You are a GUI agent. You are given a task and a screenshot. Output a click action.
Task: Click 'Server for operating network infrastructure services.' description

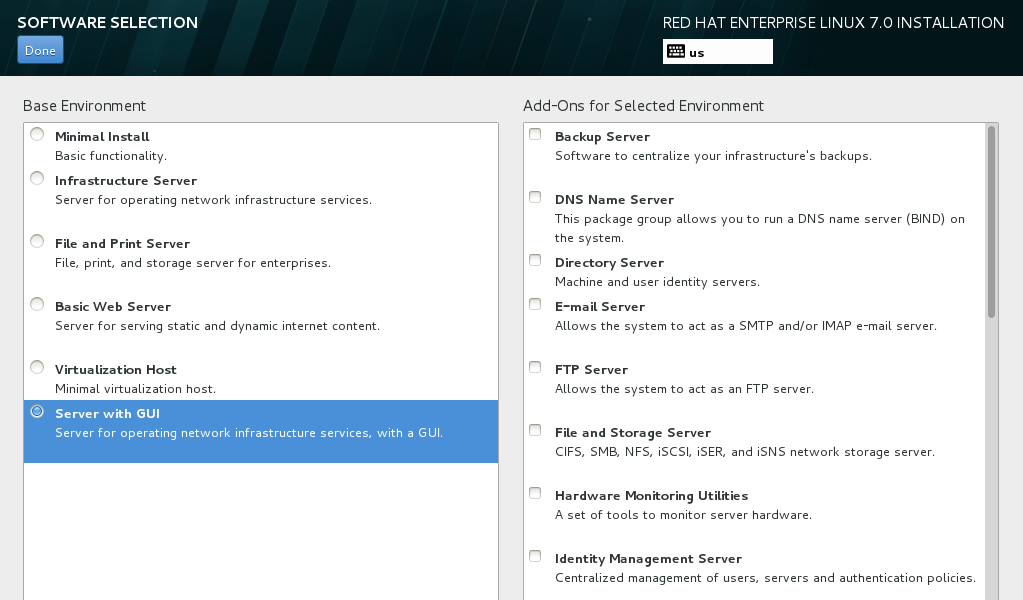point(213,200)
